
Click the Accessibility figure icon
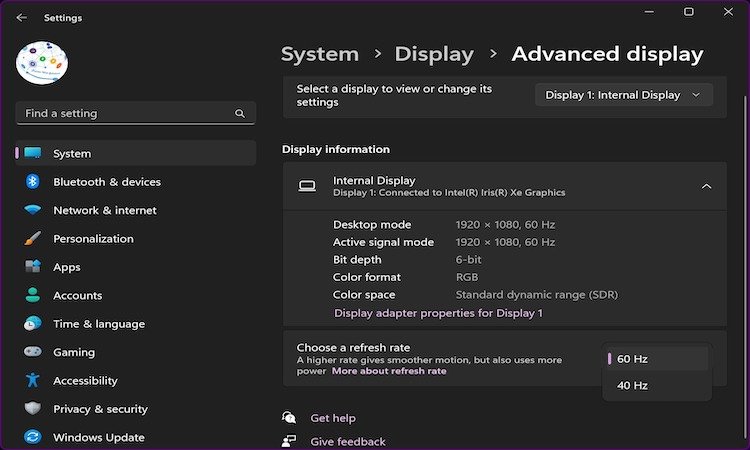(x=33, y=380)
